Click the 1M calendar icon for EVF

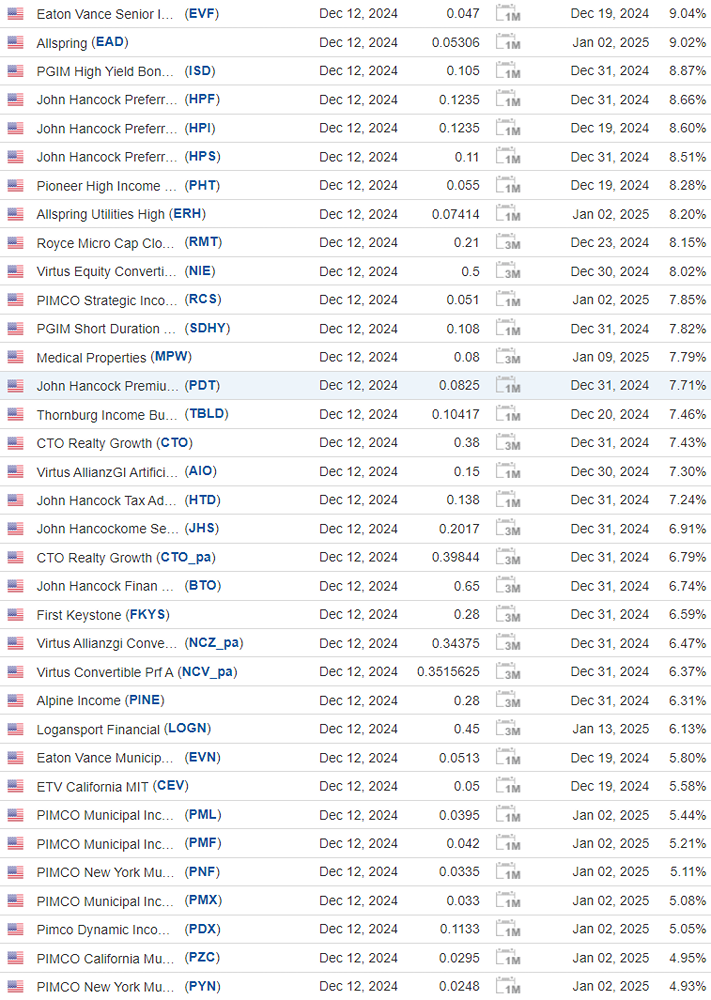point(508,13)
